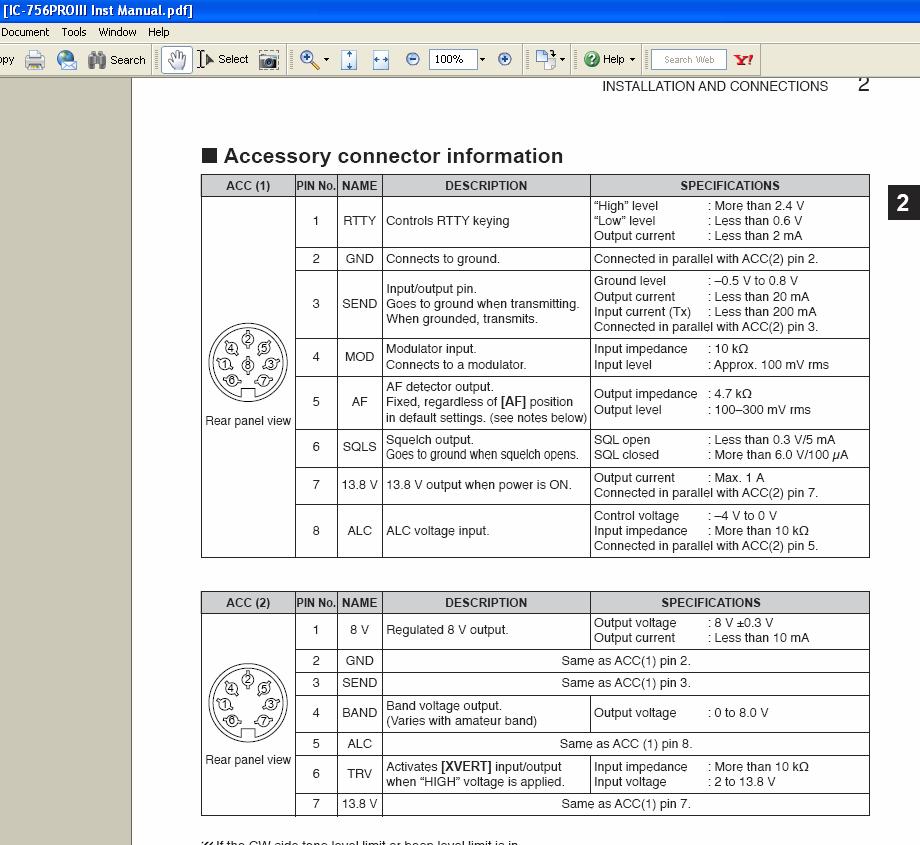Expand the rotate pages dropdown arrow
The height and width of the screenshot is (845, 920).
[563, 60]
